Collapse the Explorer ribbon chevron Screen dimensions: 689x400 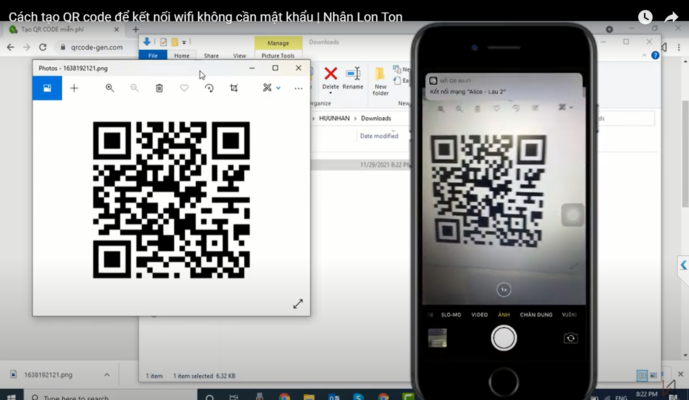pos(644,55)
